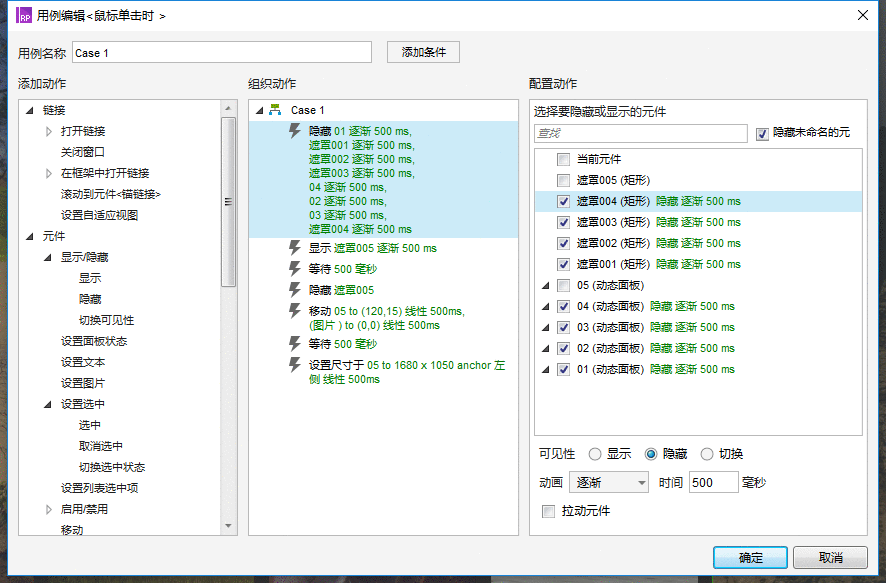The height and width of the screenshot is (583, 886).
Task: Collapse the 设置选中 group
Action: (48, 404)
